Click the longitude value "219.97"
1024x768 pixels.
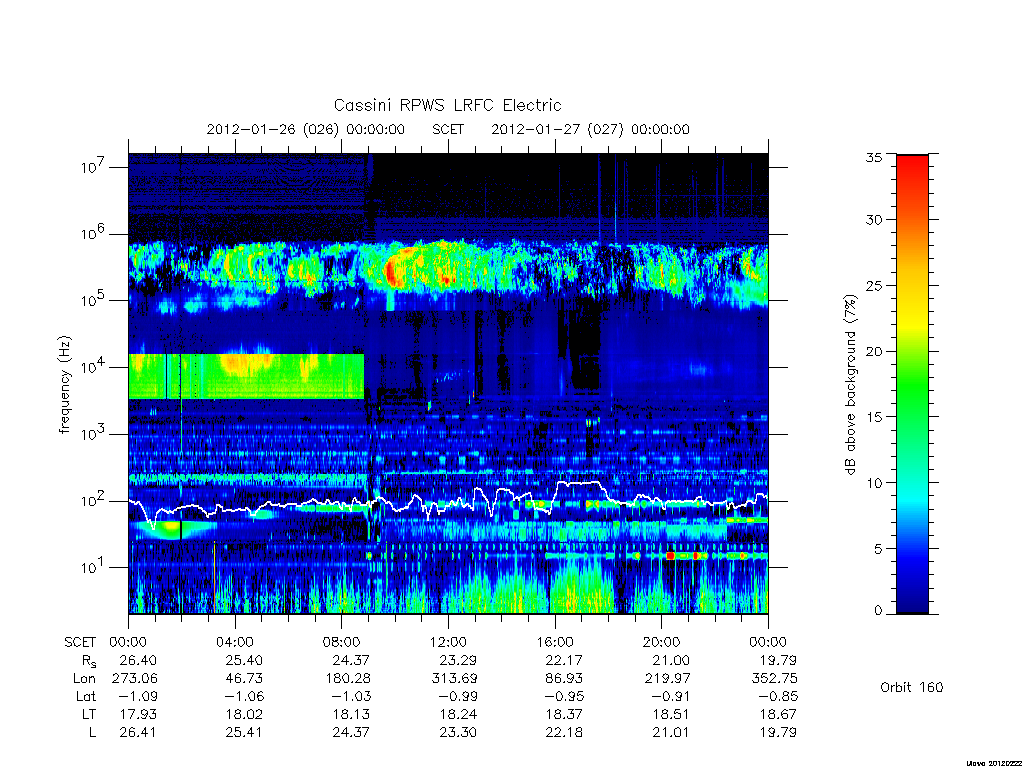pyautogui.click(x=667, y=679)
